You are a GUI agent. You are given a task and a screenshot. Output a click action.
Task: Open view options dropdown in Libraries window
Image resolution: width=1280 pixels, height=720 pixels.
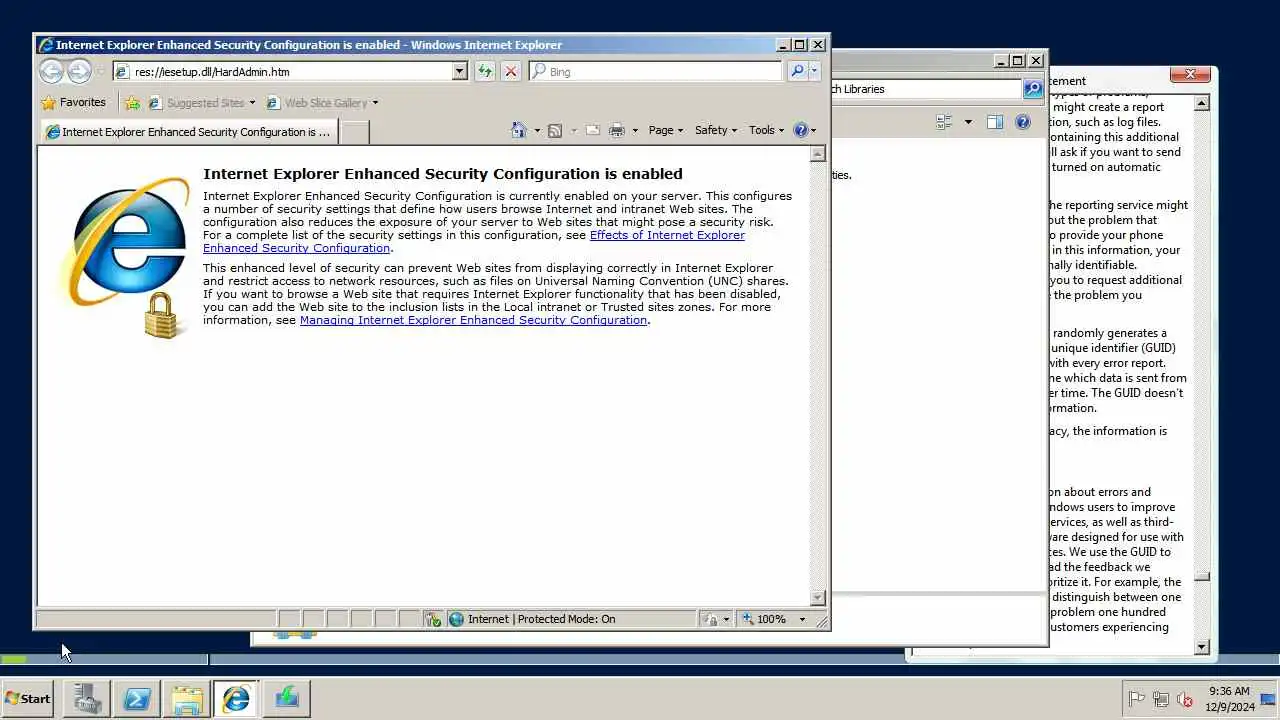tap(967, 122)
